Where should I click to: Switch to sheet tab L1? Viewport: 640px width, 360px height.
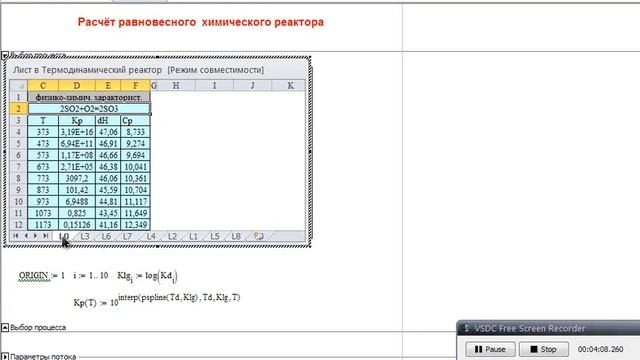pyautogui.click(x=193, y=236)
